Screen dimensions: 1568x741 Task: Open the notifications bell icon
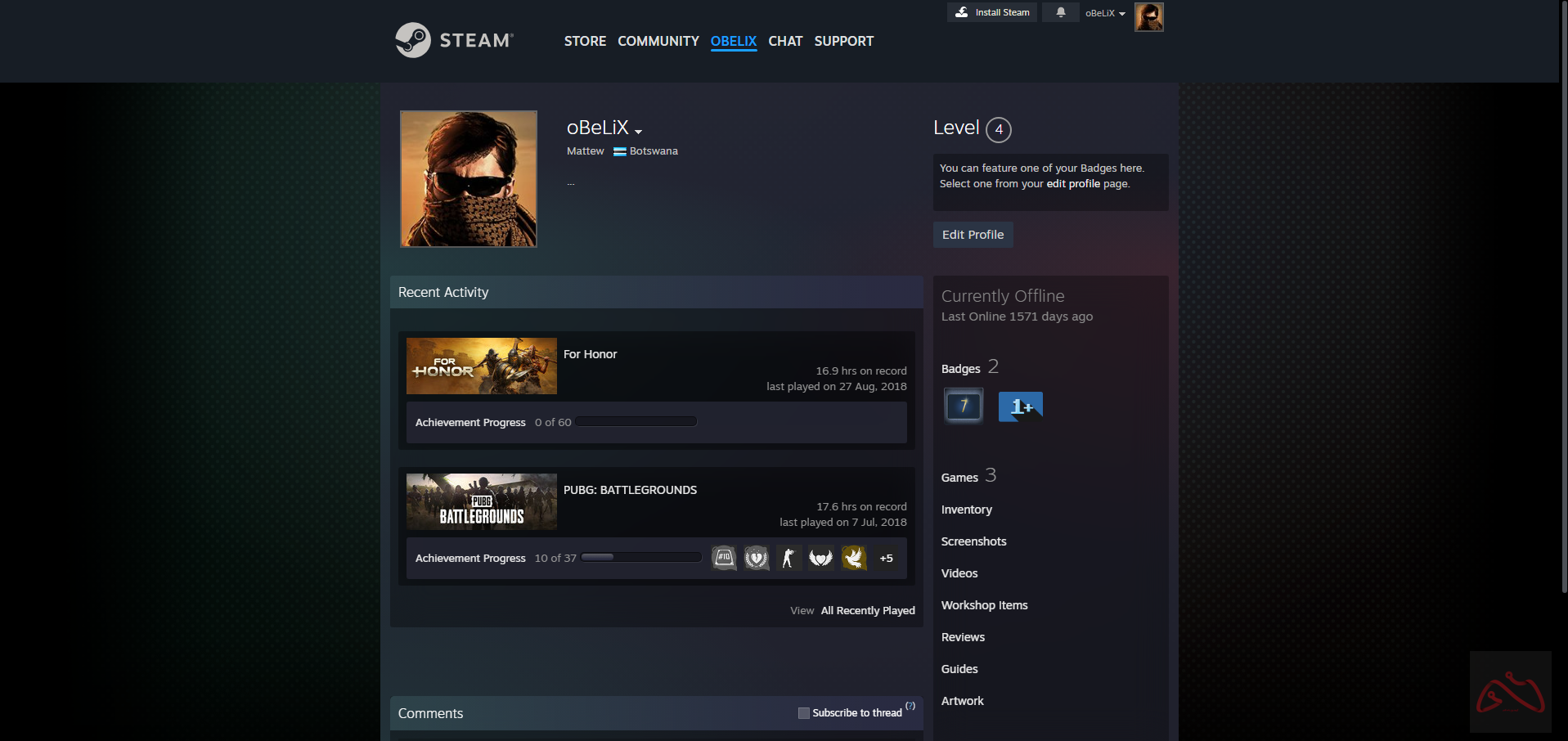tap(1061, 12)
